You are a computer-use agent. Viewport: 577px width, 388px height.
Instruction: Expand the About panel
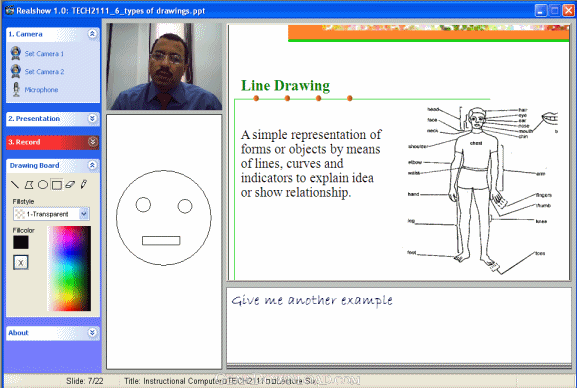click(x=92, y=333)
